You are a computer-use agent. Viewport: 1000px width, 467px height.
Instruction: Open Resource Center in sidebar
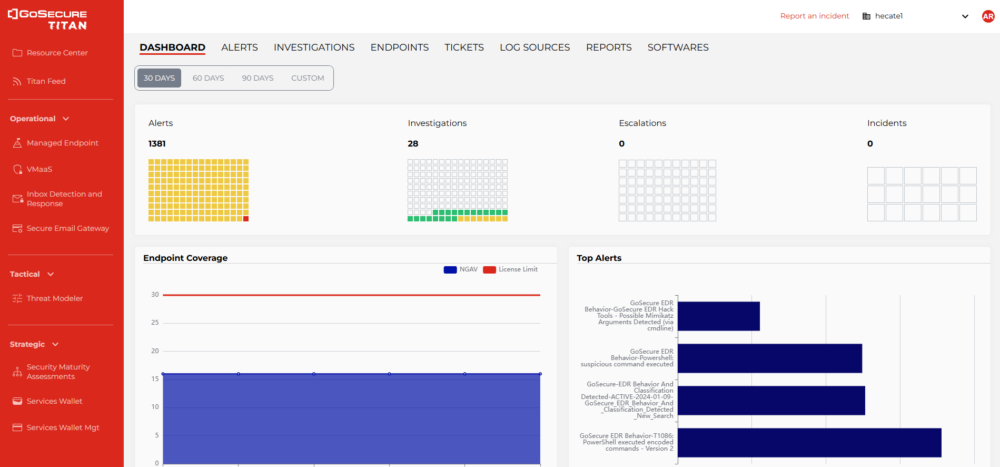click(x=57, y=53)
